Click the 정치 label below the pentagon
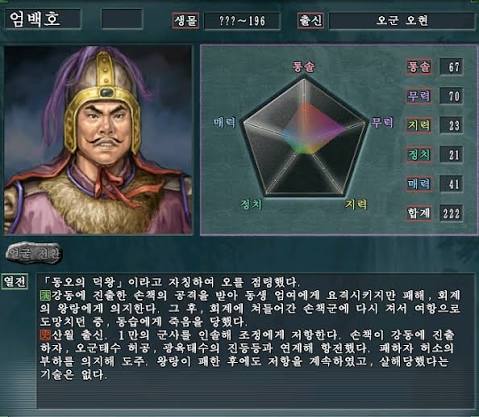The width and height of the screenshot is (479, 417). 252,204
